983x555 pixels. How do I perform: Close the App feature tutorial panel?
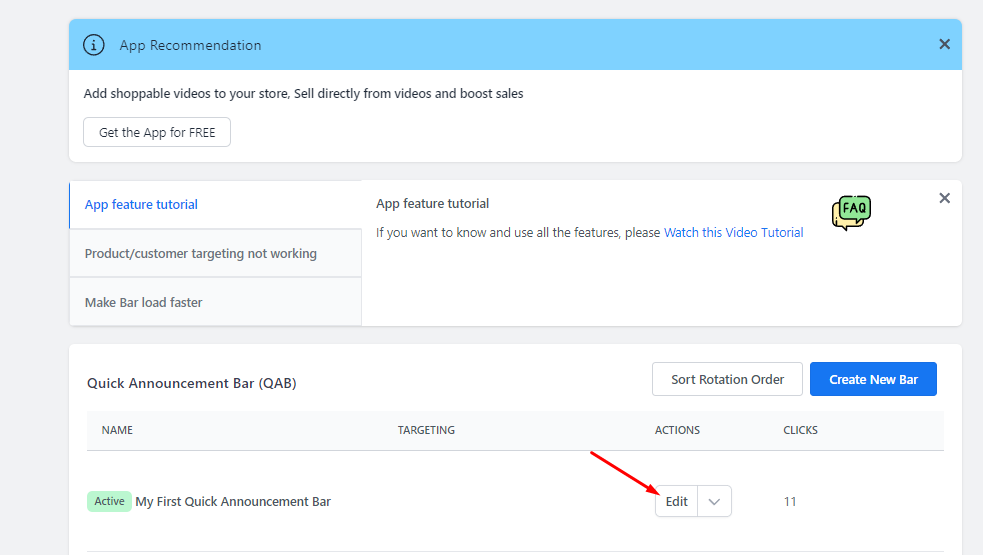944,198
